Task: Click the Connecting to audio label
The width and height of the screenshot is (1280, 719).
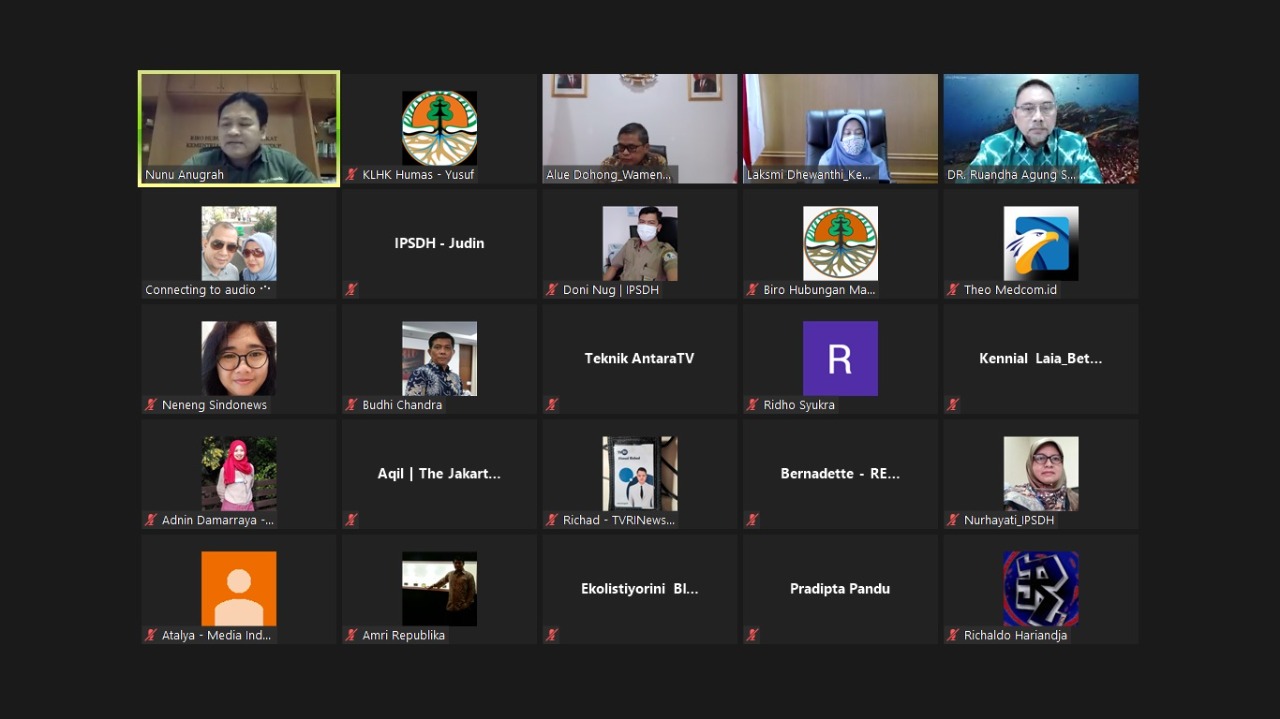Action: 207,290
